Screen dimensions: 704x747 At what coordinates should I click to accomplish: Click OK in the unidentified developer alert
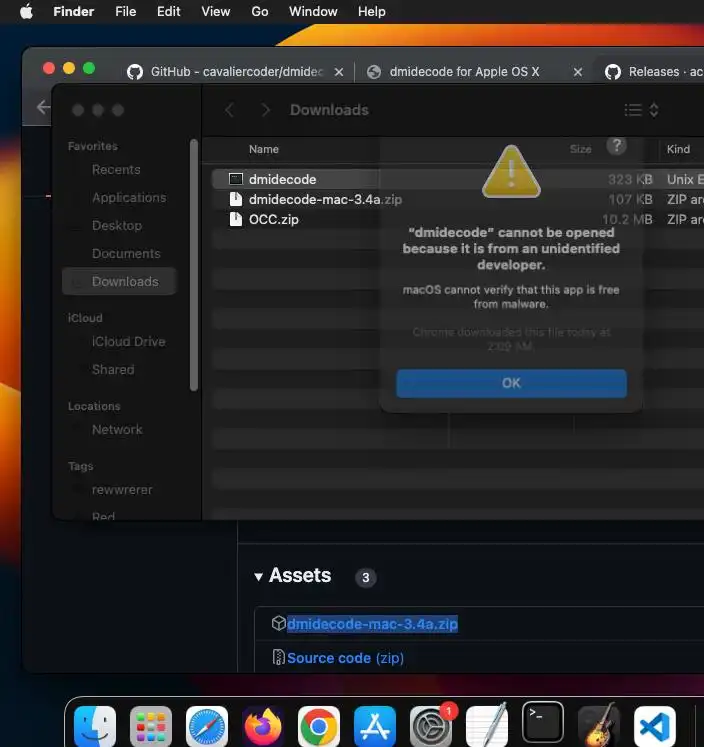[x=511, y=384]
